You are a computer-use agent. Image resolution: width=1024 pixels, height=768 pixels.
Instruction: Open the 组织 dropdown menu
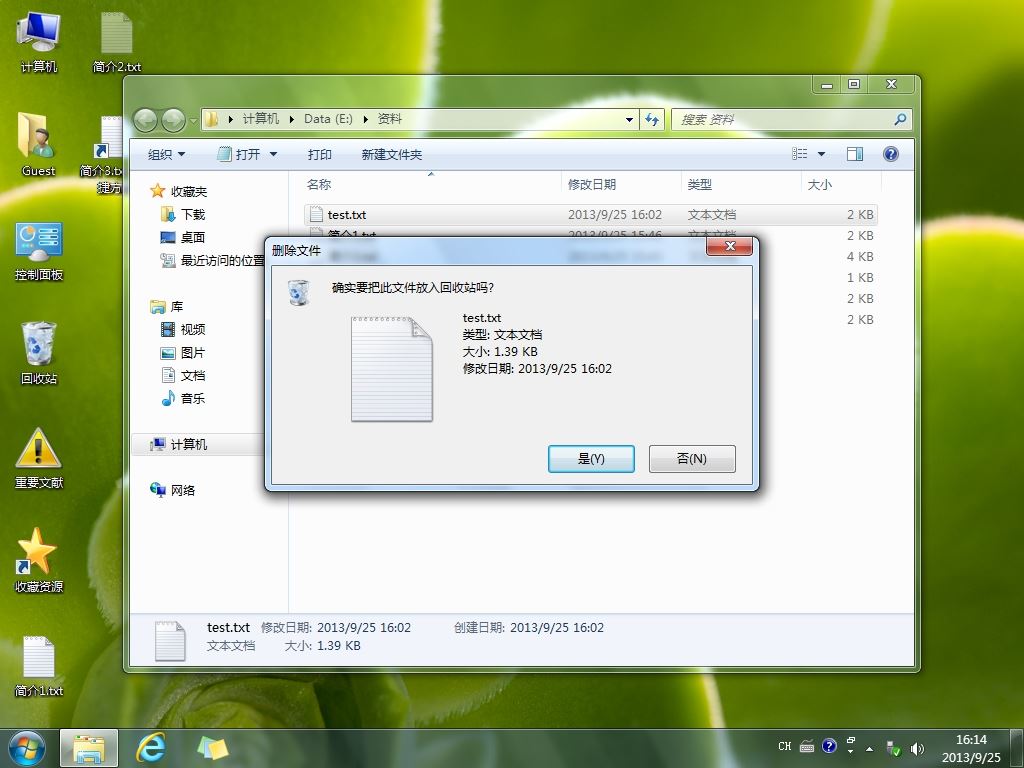[x=166, y=155]
